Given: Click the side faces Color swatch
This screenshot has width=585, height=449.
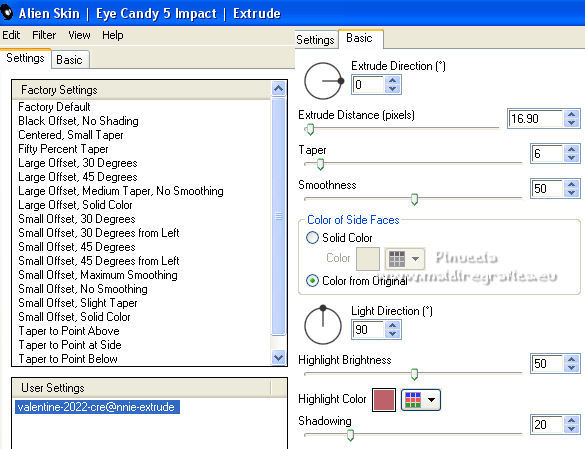Looking at the screenshot, I should [368, 258].
